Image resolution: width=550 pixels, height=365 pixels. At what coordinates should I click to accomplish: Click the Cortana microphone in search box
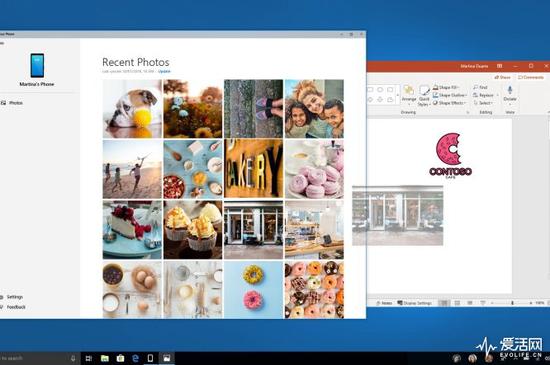(73, 358)
